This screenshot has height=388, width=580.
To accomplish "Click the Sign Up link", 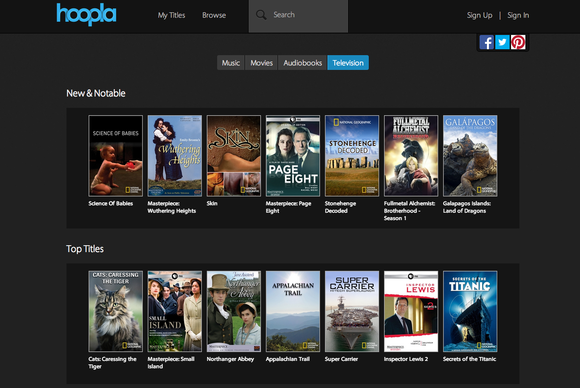I will pos(479,15).
